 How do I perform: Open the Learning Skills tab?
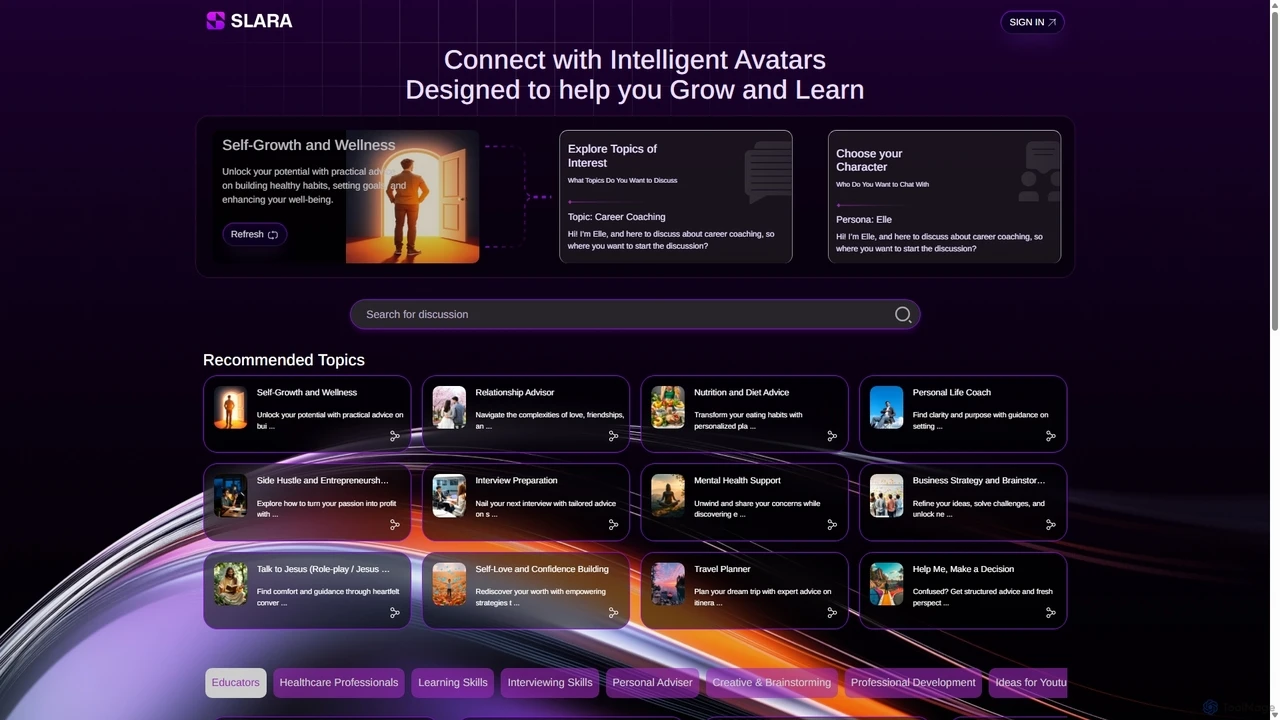(x=453, y=683)
